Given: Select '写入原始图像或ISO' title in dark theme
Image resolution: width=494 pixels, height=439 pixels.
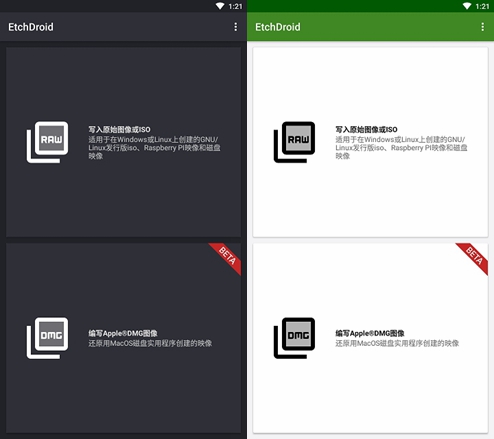Looking at the screenshot, I should point(119,129).
